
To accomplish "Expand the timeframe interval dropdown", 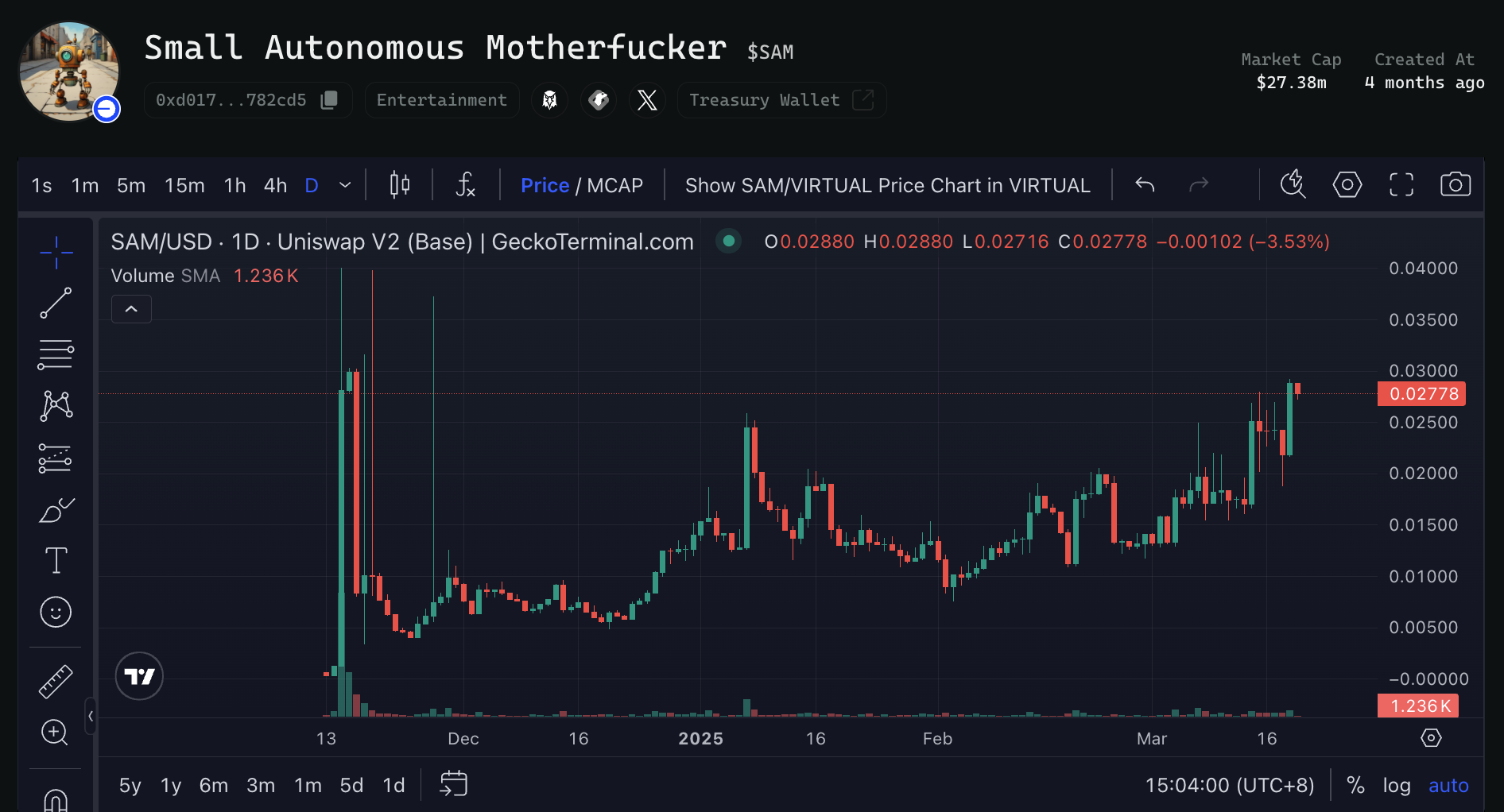I will (x=345, y=185).
